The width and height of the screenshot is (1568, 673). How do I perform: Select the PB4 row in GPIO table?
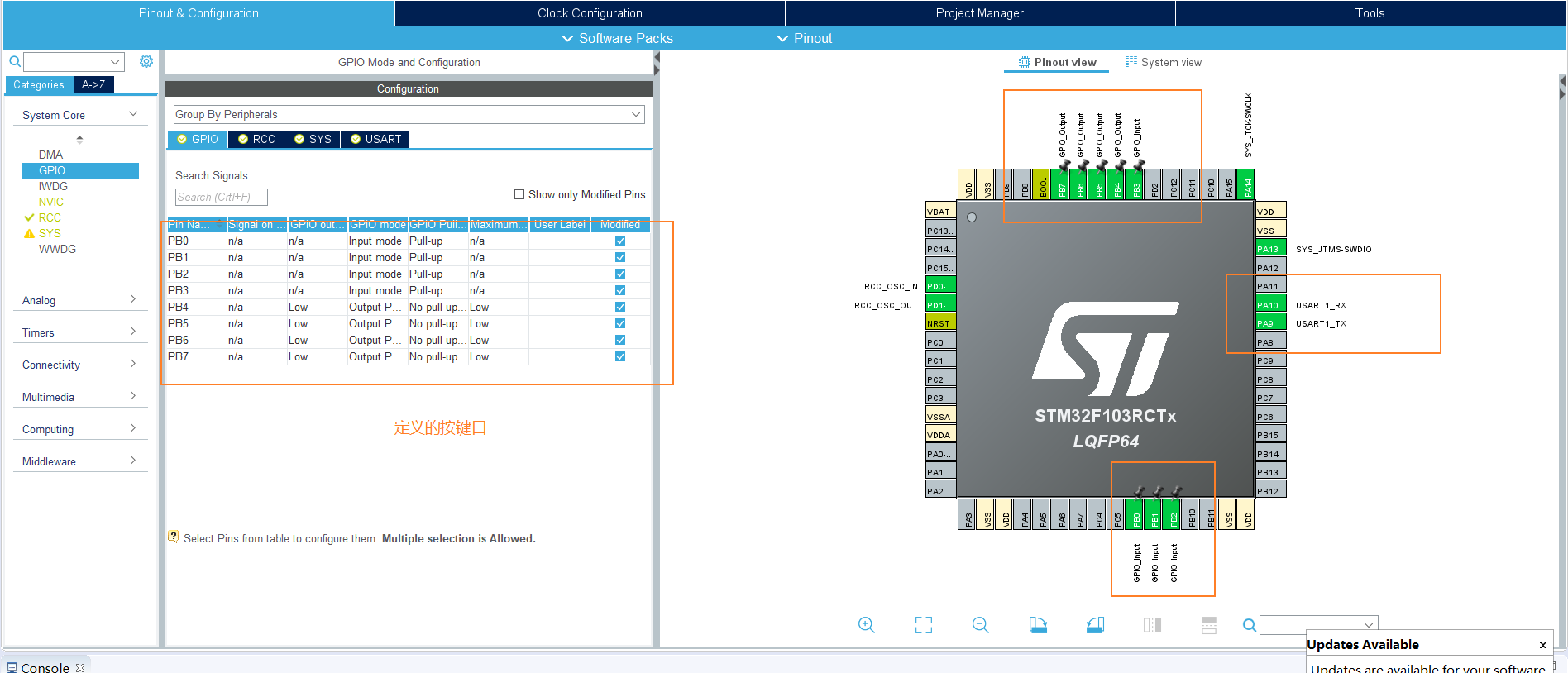[x=409, y=307]
